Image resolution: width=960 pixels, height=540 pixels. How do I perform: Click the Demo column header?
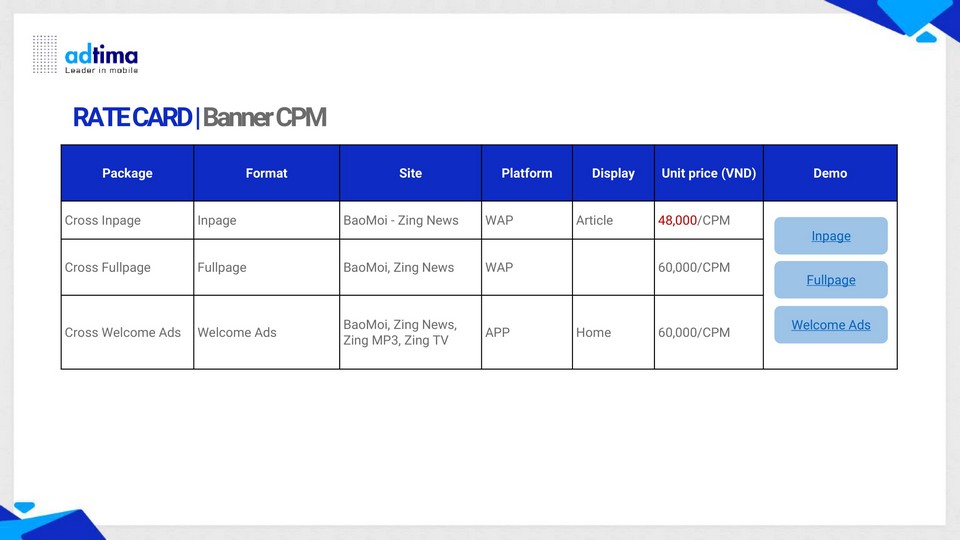tap(830, 173)
